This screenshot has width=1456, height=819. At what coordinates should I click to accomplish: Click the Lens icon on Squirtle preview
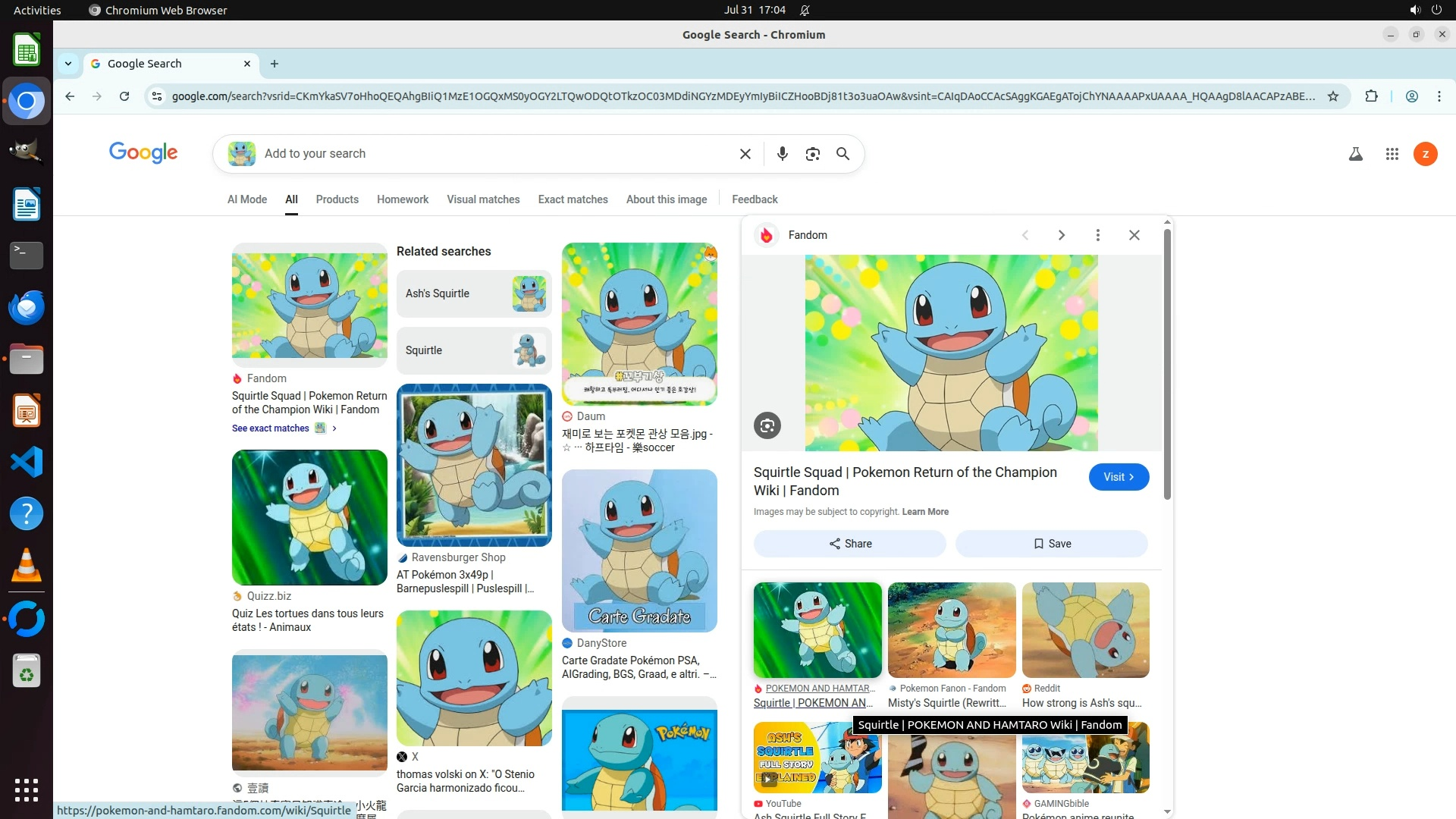(767, 425)
